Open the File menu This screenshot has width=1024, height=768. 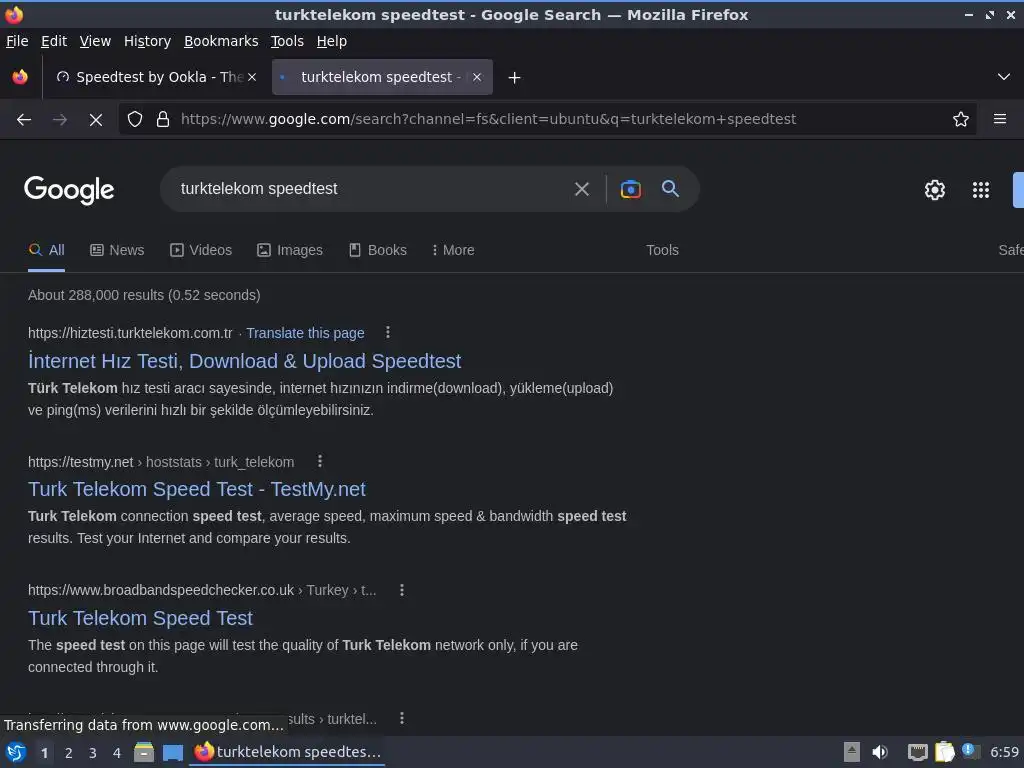[x=17, y=41]
